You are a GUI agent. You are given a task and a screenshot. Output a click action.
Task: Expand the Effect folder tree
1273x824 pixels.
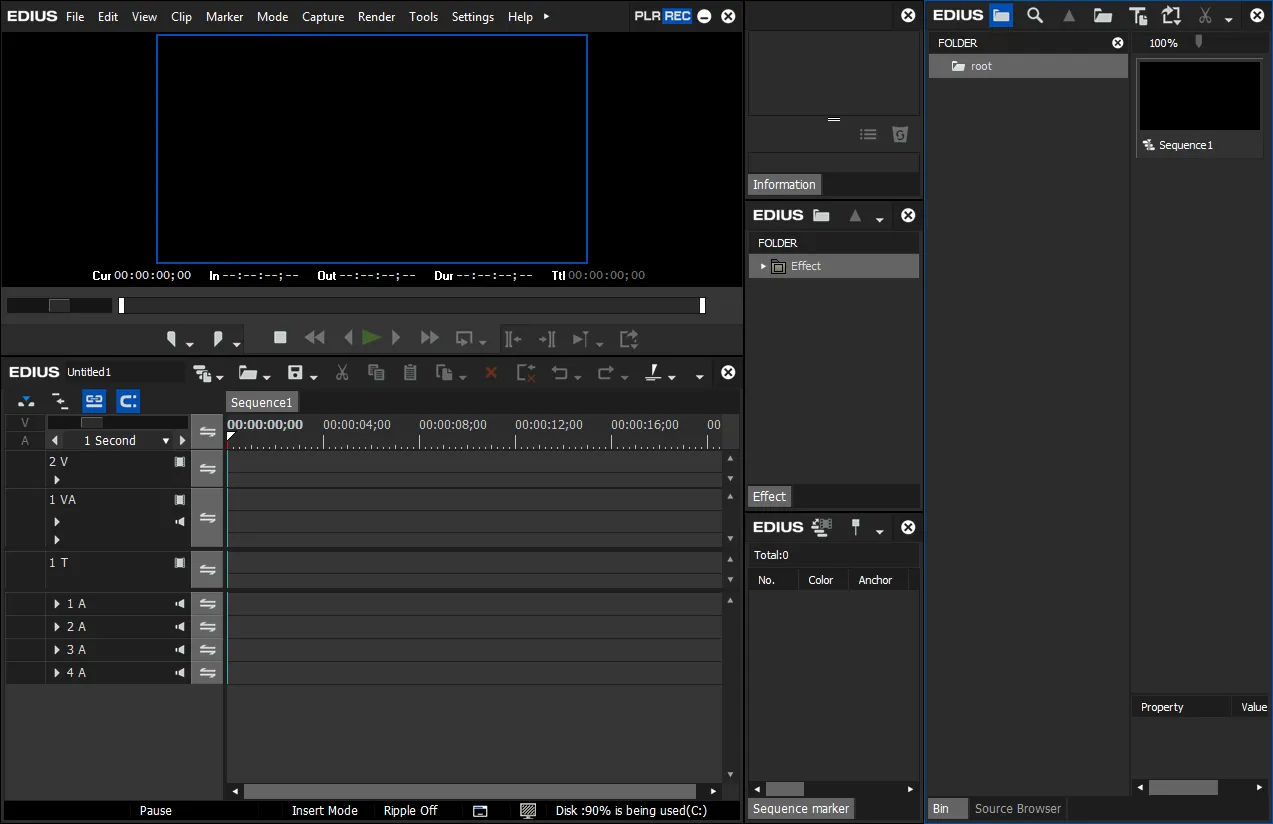(x=763, y=266)
